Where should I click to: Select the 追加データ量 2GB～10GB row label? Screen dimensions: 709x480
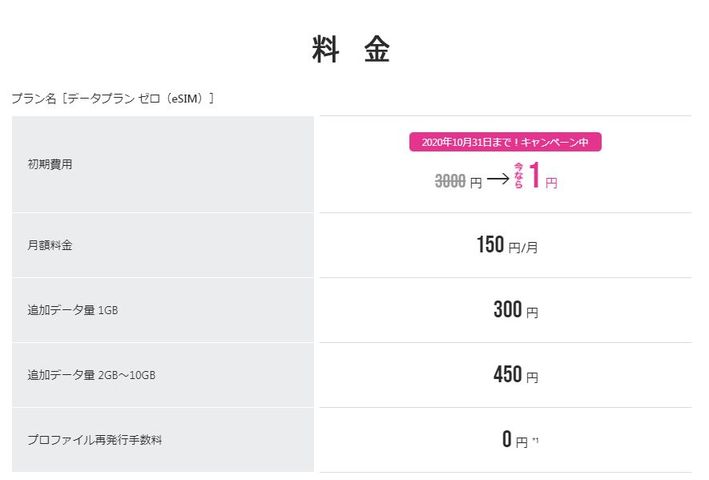coord(92,375)
